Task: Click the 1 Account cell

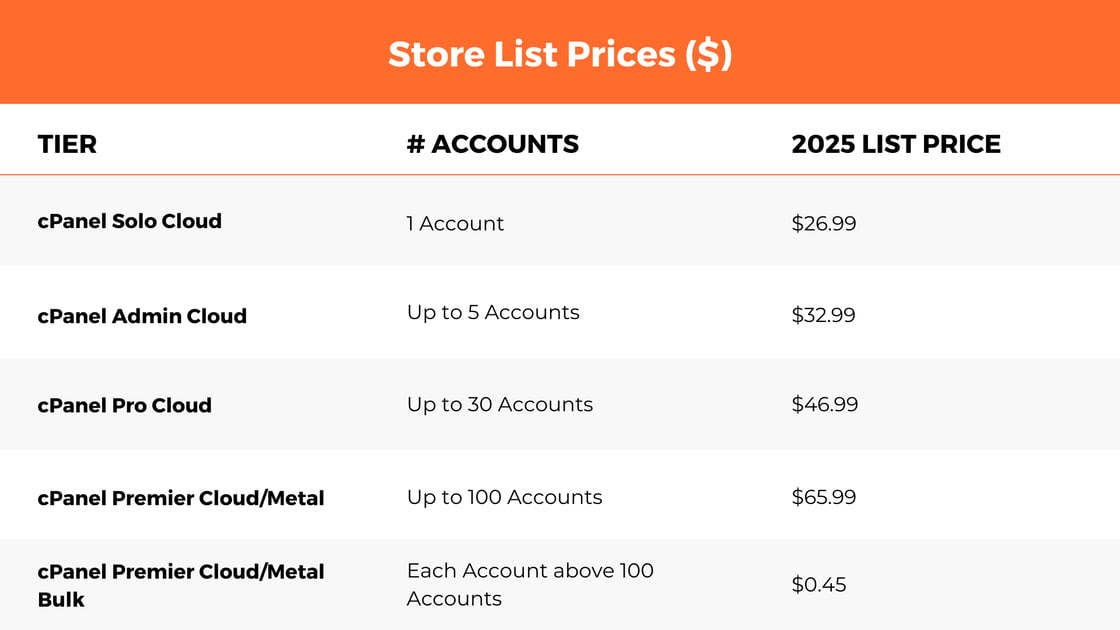Action: click(455, 224)
